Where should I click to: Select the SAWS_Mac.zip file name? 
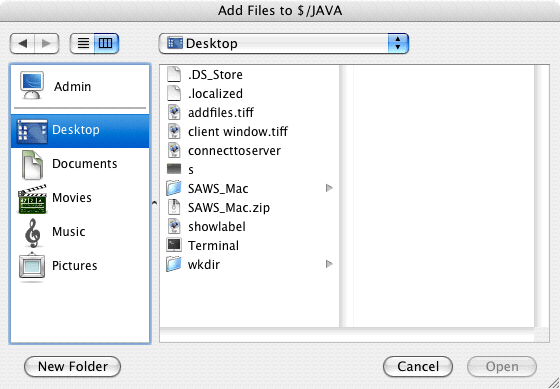tap(229, 208)
